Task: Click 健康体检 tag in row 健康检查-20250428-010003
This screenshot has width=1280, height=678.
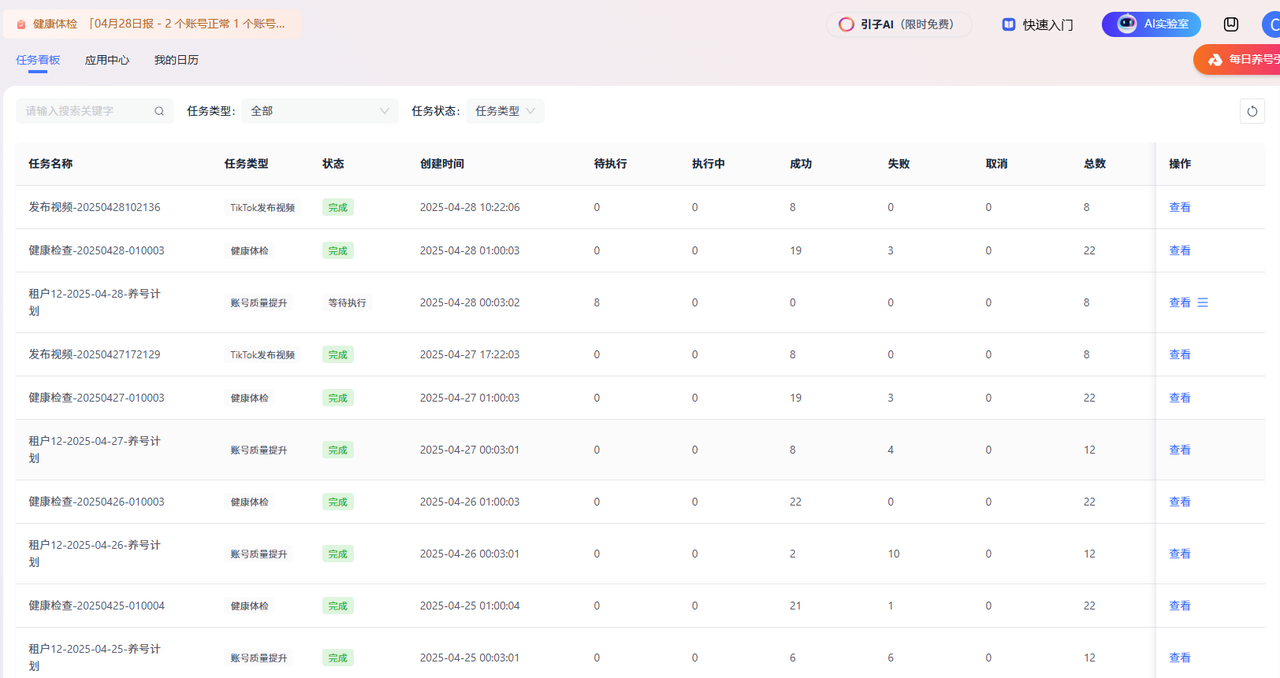Action: [x=250, y=250]
